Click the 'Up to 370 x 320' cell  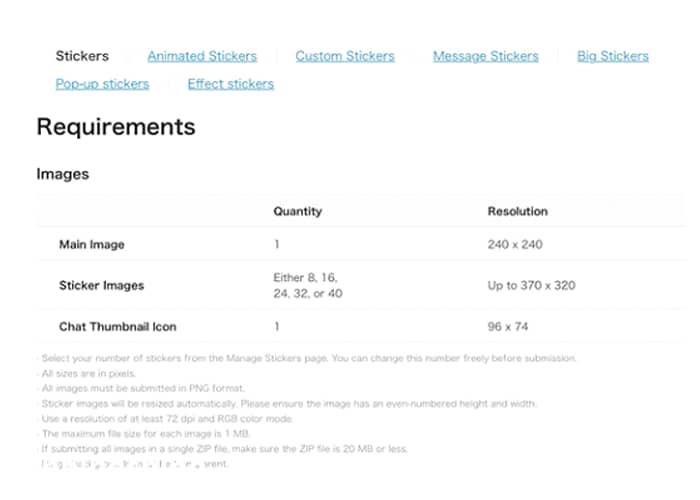pos(531,285)
